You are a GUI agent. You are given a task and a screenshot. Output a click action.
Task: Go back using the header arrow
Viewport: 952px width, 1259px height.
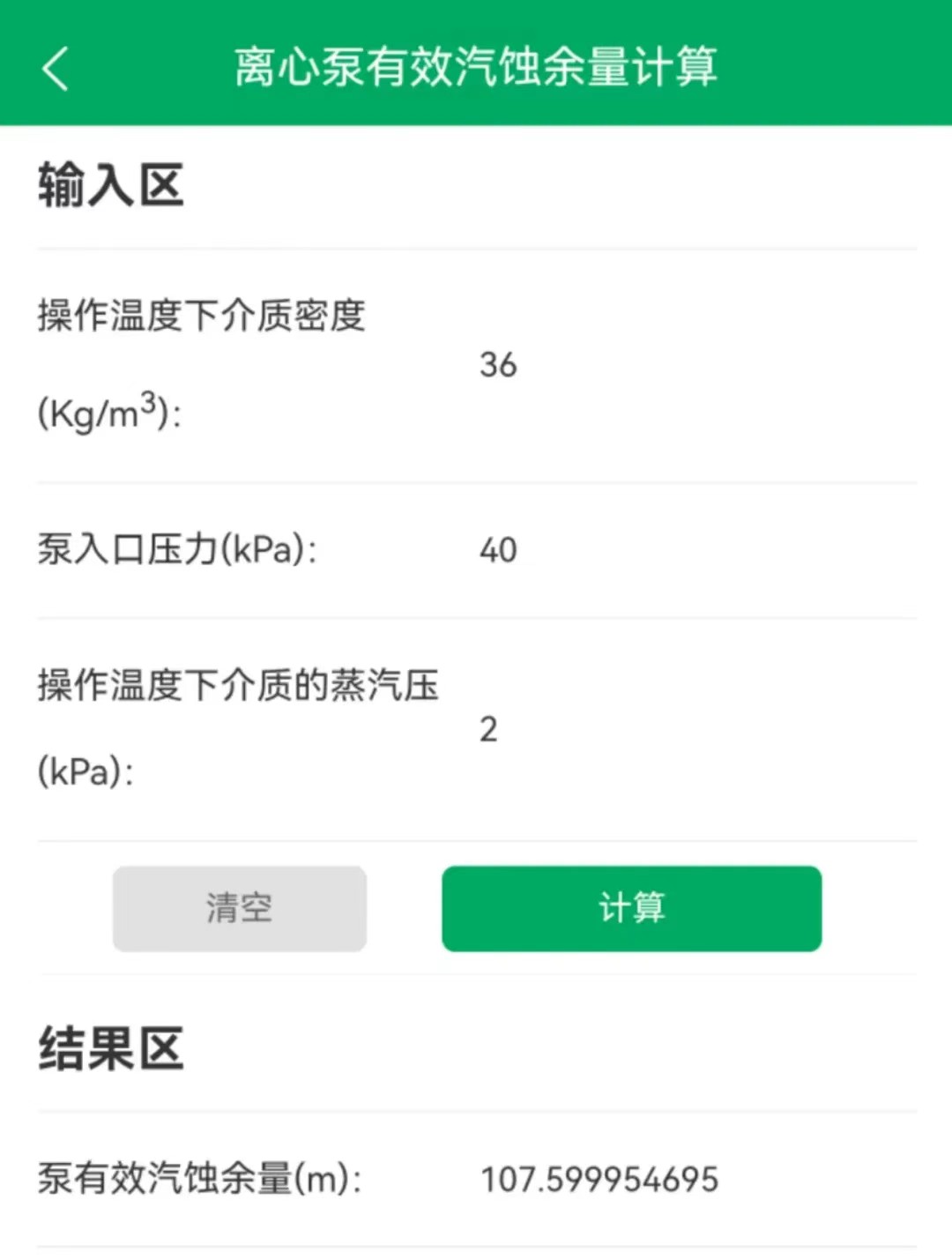(x=55, y=68)
